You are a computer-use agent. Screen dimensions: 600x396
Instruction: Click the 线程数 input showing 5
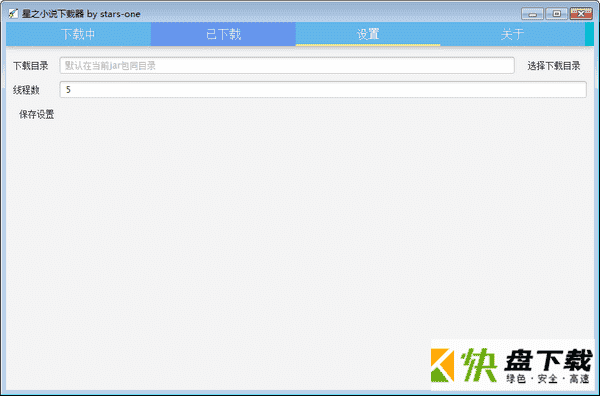point(323,90)
